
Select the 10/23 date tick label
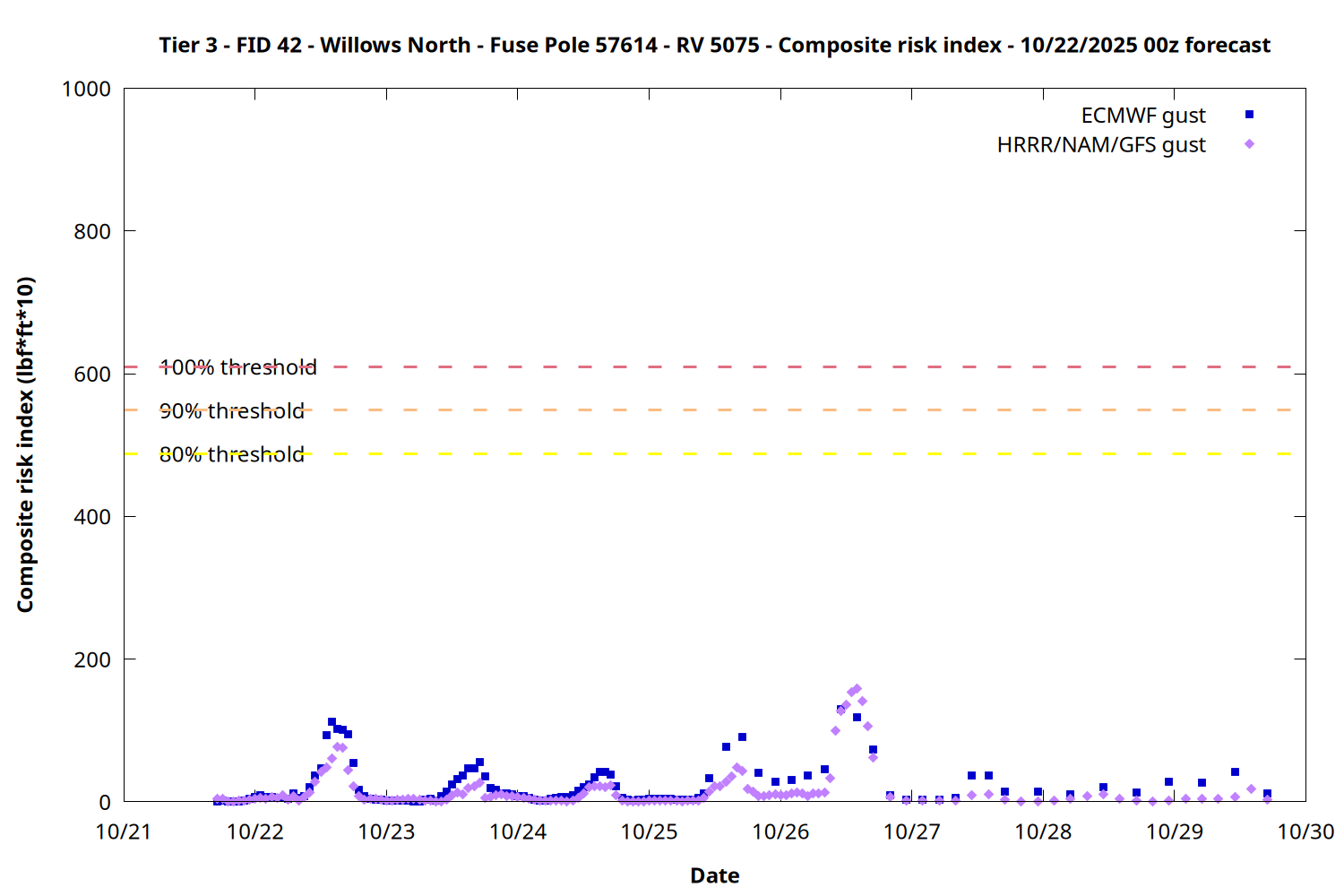[x=386, y=831]
